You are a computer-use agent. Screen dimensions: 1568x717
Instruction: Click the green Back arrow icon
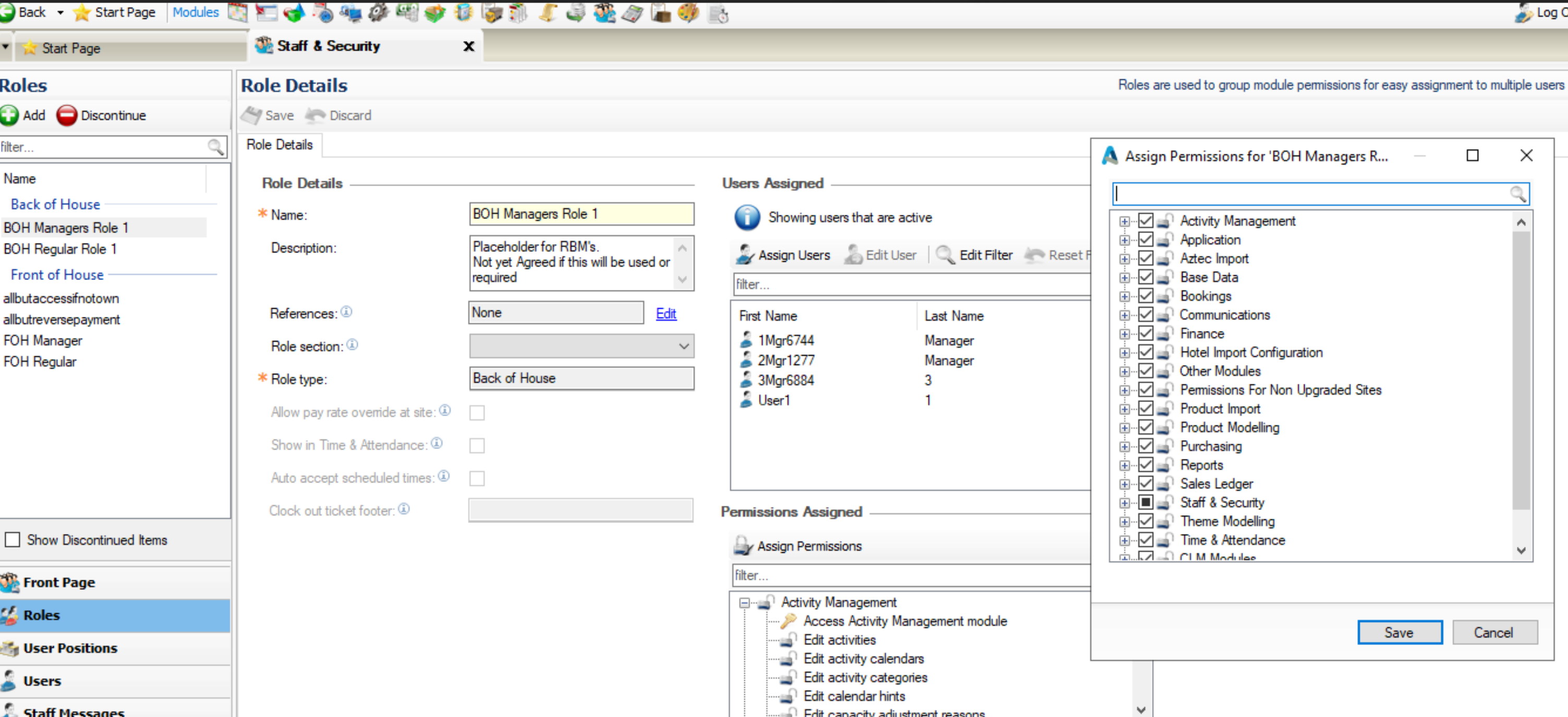point(7,12)
